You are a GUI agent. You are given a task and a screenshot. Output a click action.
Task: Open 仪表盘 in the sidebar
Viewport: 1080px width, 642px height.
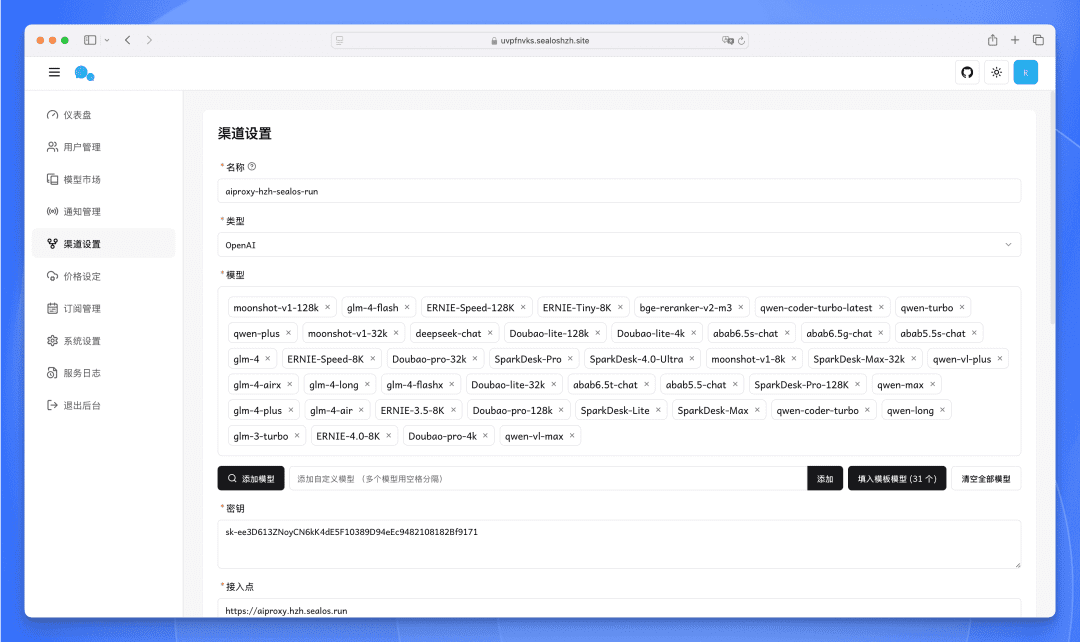[103, 115]
